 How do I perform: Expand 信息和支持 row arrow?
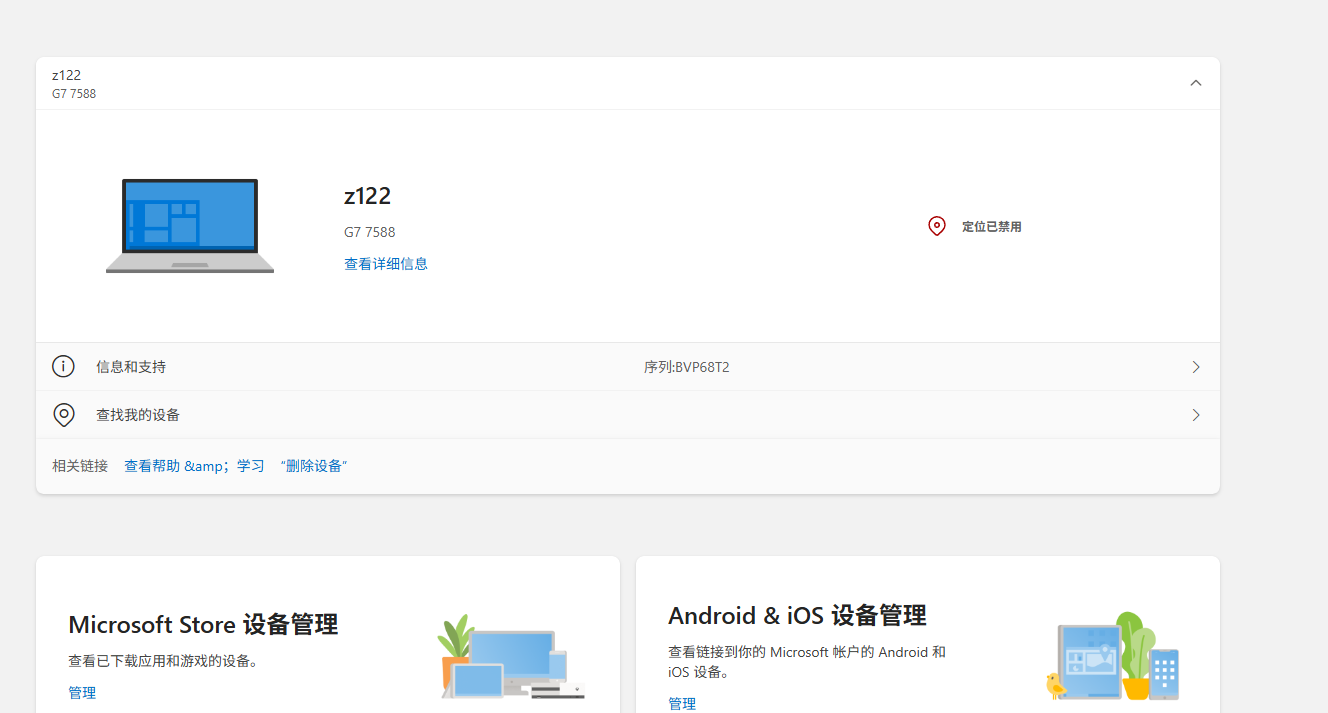(1196, 367)
